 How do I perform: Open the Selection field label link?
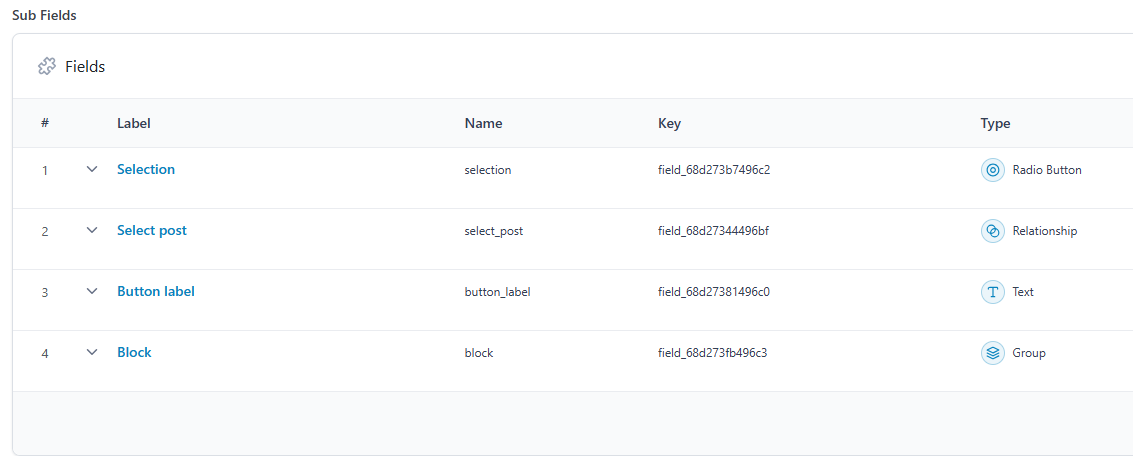[x=146, y=170]
